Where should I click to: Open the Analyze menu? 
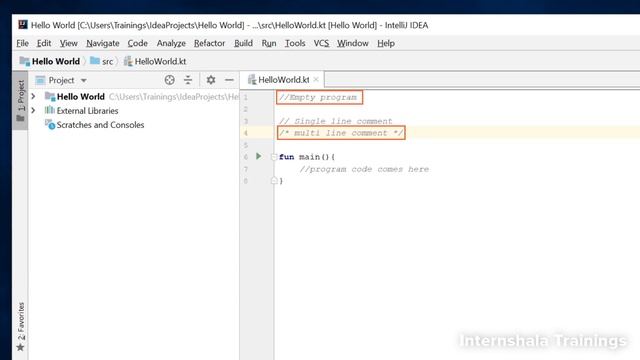pyautogui.click(x=171, y=43)
